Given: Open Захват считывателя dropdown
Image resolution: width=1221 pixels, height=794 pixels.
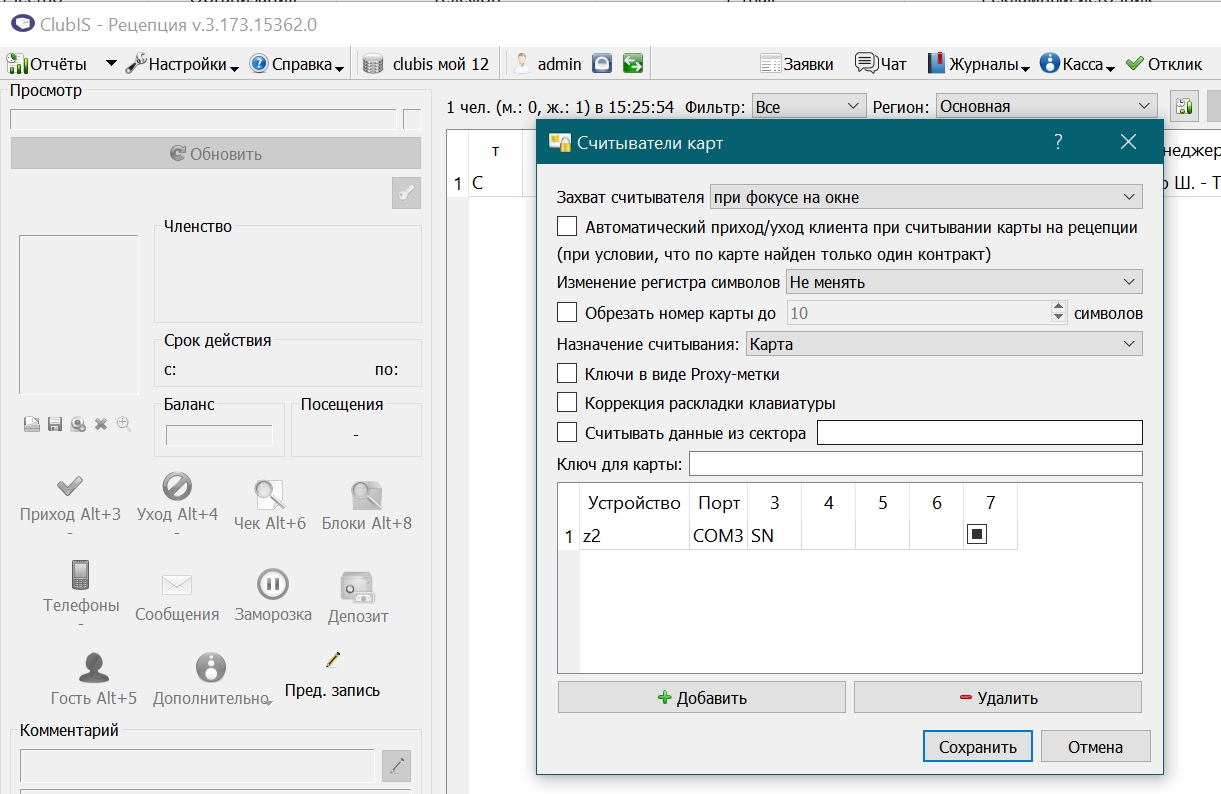Looking at the screenshot, I should coord(926,197).
